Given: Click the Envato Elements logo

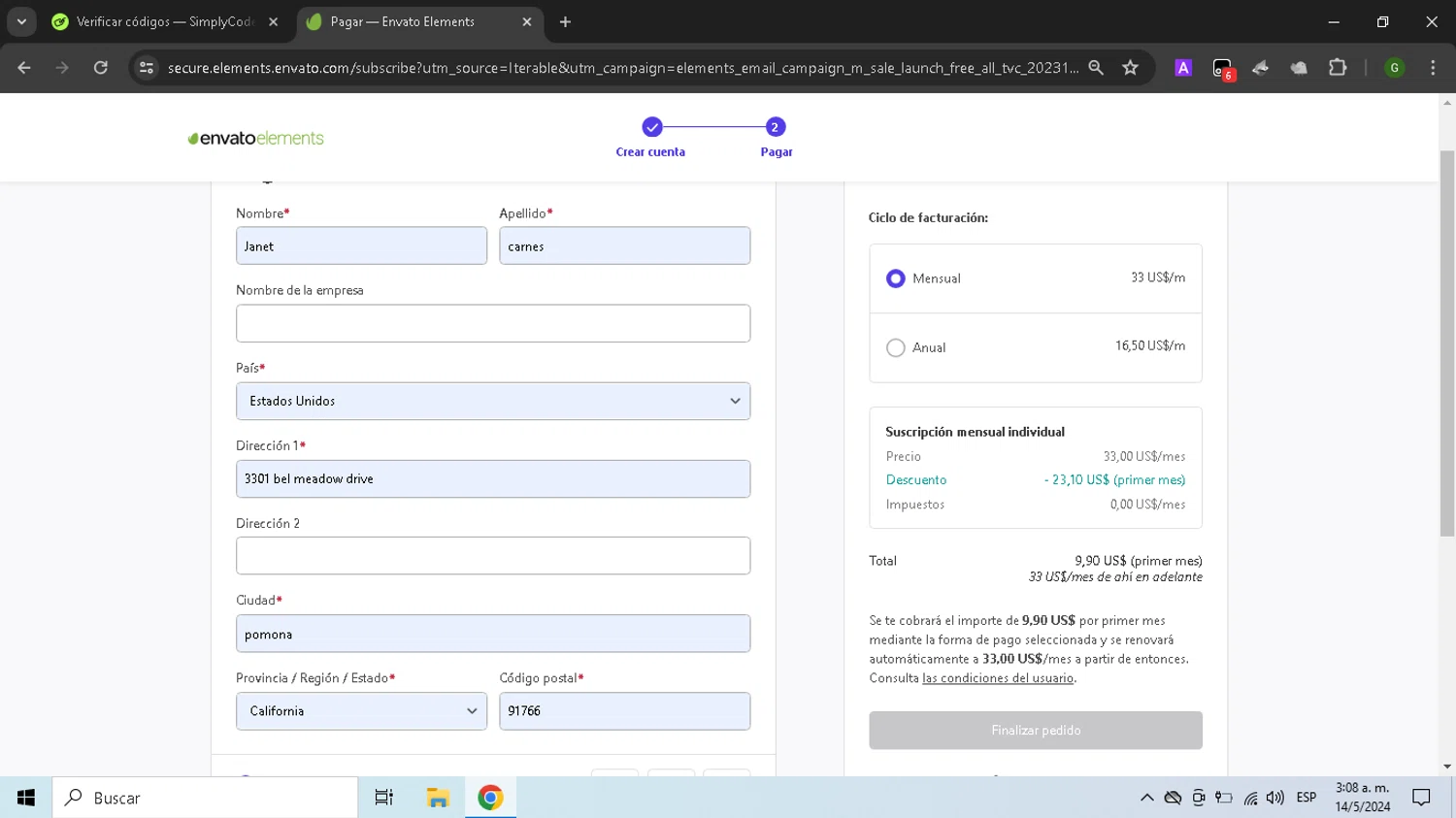Looking at the screenshot, I should 255,138.
